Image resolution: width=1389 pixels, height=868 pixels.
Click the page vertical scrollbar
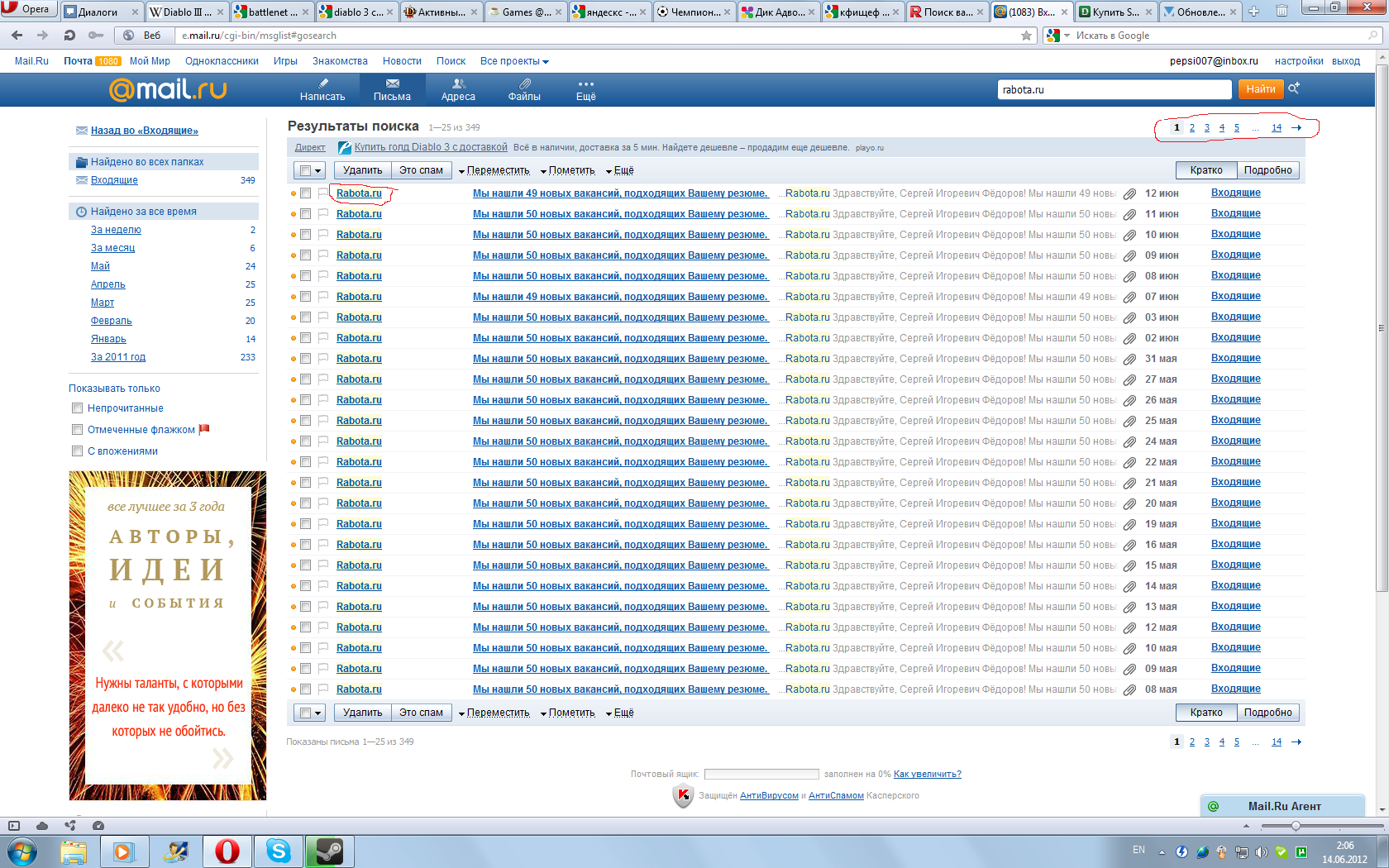(x=1381, y=327)
